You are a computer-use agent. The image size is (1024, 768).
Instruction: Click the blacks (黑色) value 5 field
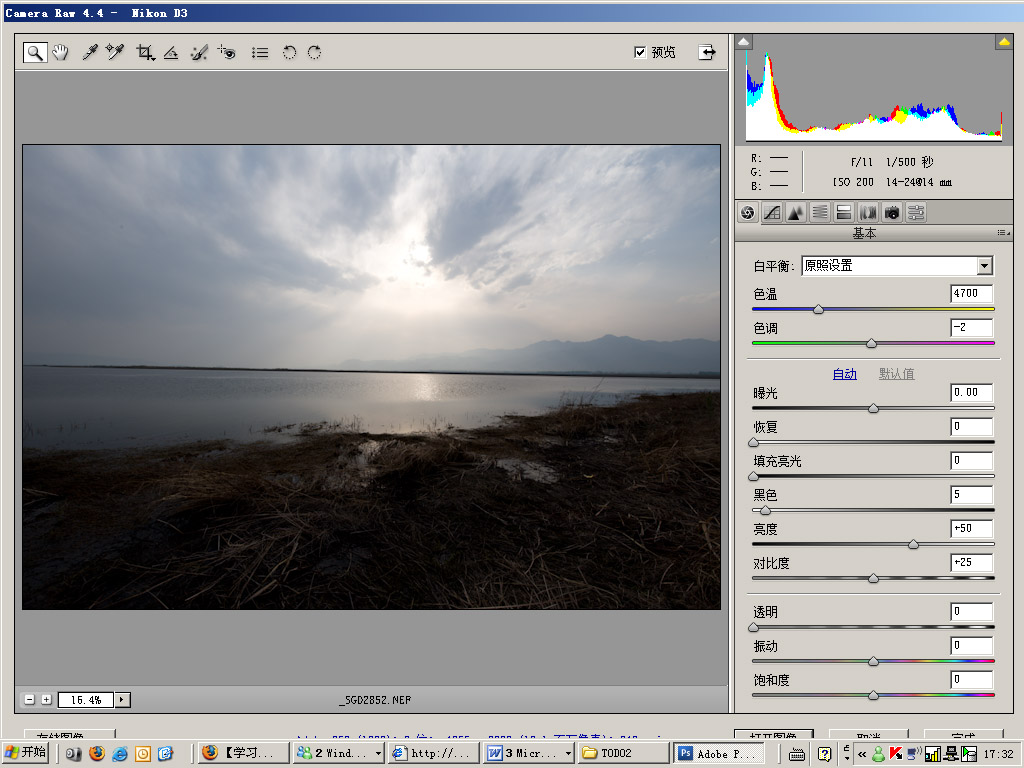pyautogui.click(x=972, y=494)
